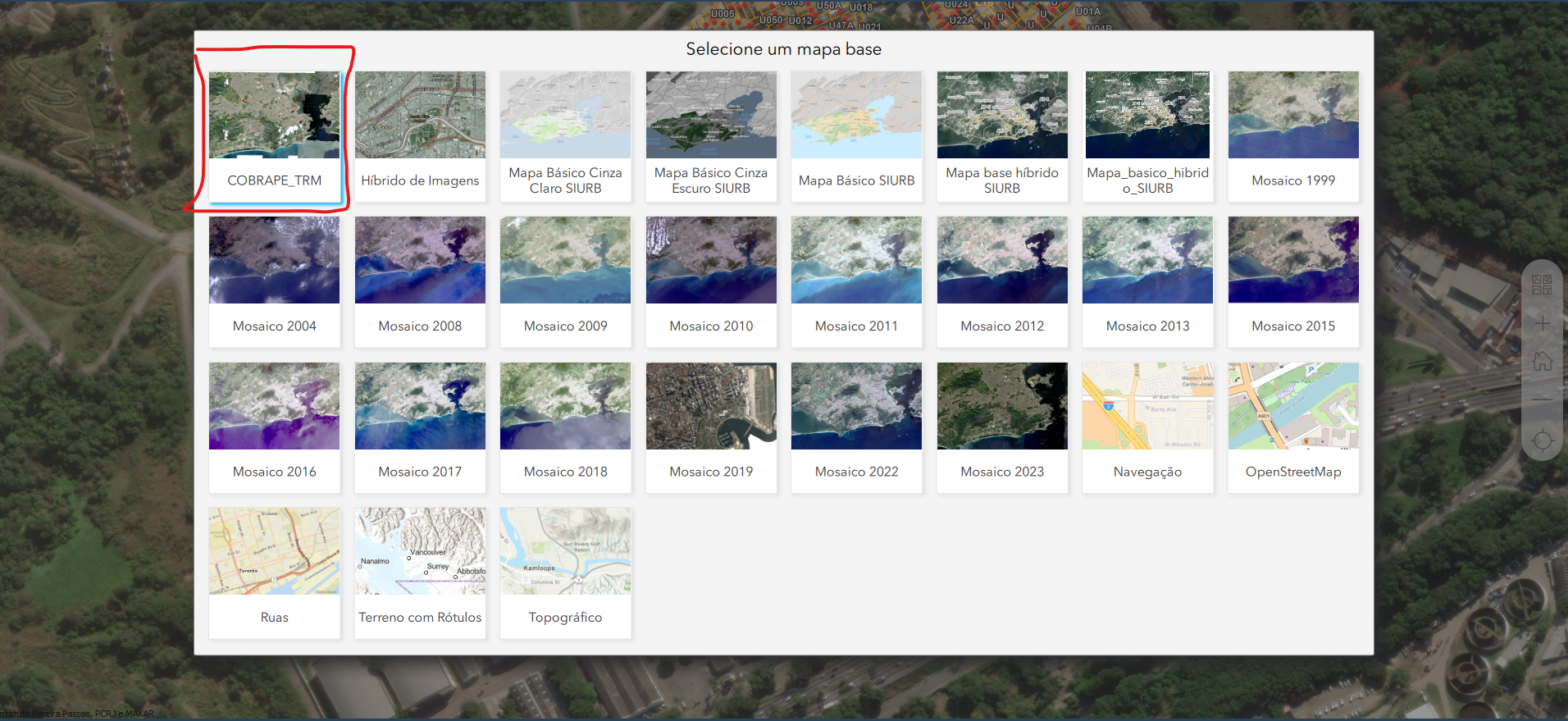This screenshot has width=1568, height=721.
Task: Choose the Híbrido de Imagens basemap
Action: pyautogui.click(x=420, y=136)
